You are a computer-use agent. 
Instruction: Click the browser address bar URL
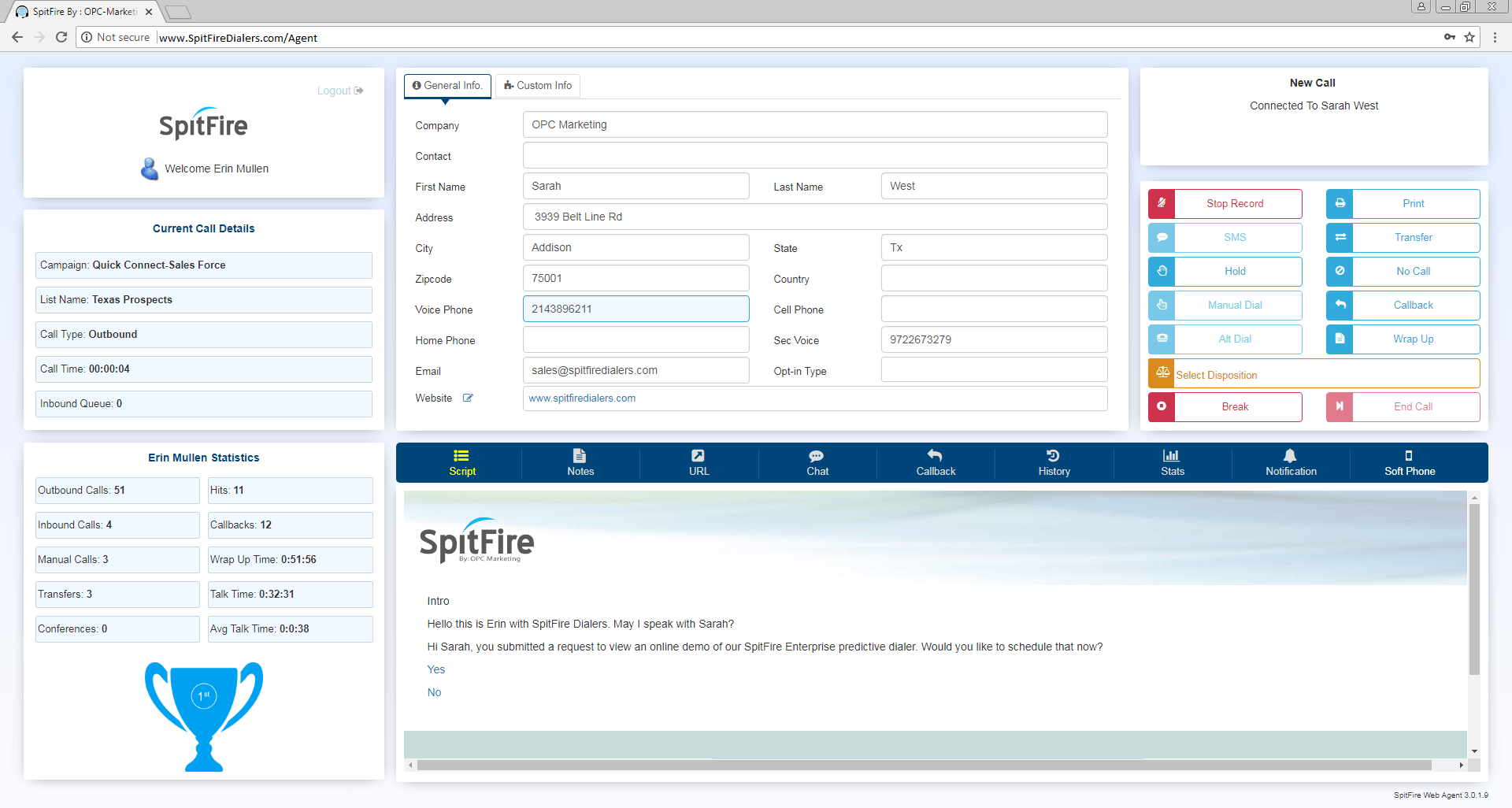[238, 38]
